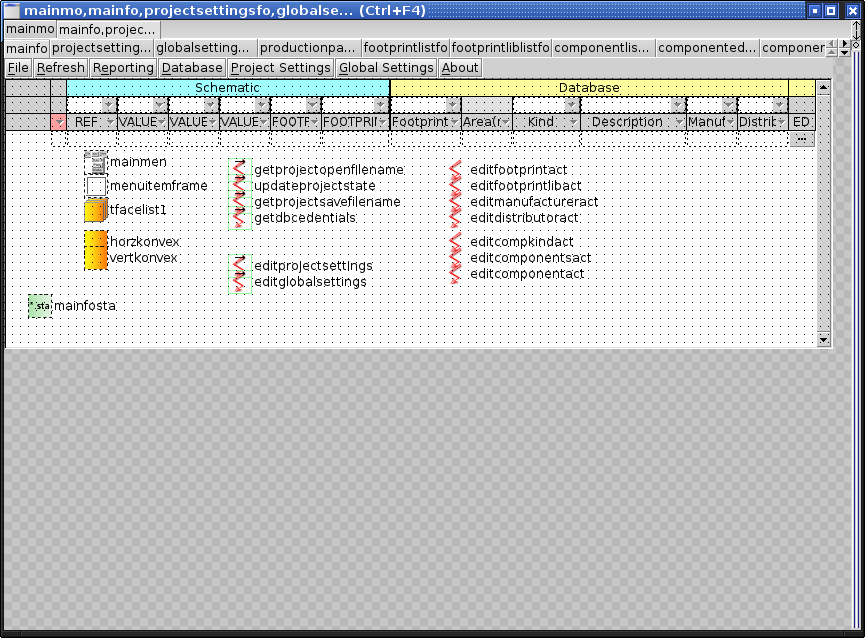Select the editfootprintact action icon
Viewport: 865px width, 638px height.
click(456, 170)
